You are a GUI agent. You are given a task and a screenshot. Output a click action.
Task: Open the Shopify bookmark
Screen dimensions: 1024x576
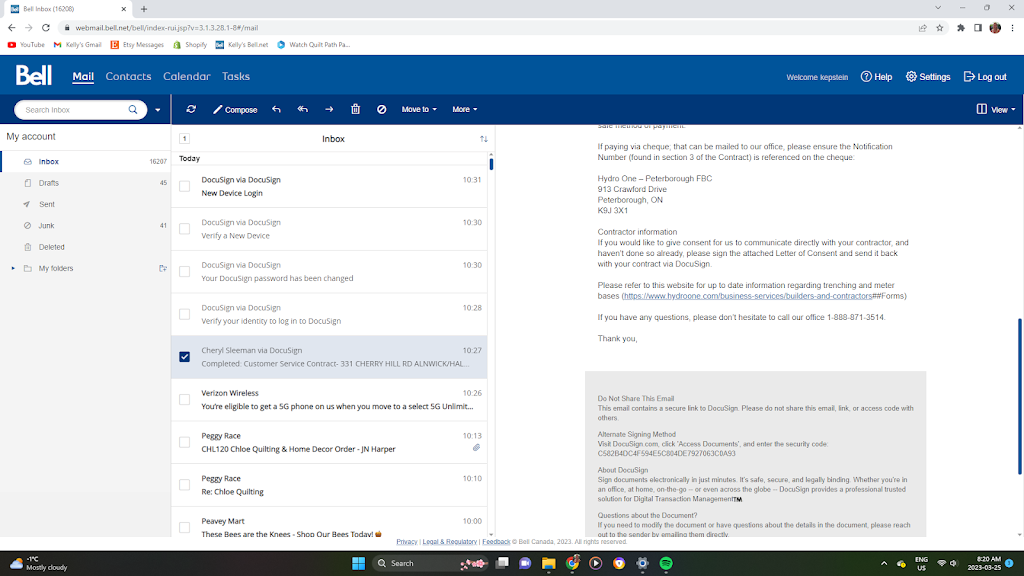click(190, 45)
